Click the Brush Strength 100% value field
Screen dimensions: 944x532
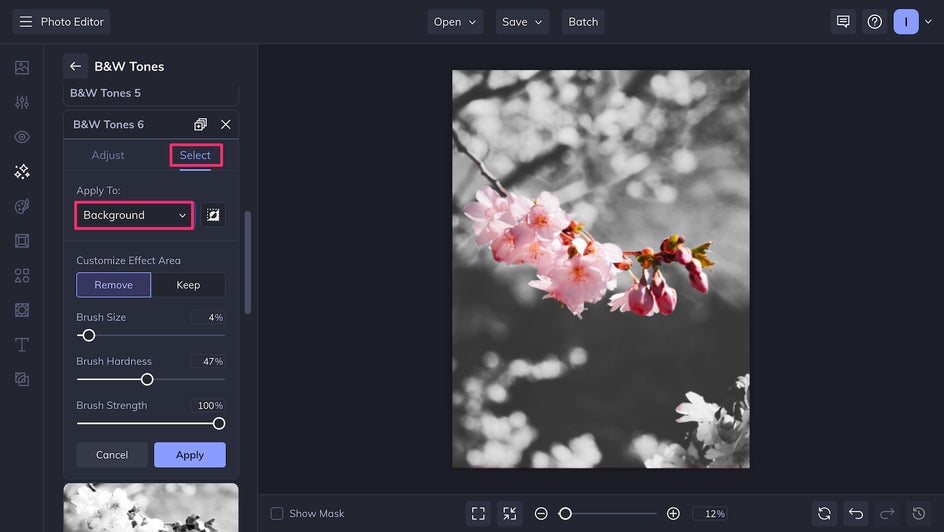click(208, 406)
